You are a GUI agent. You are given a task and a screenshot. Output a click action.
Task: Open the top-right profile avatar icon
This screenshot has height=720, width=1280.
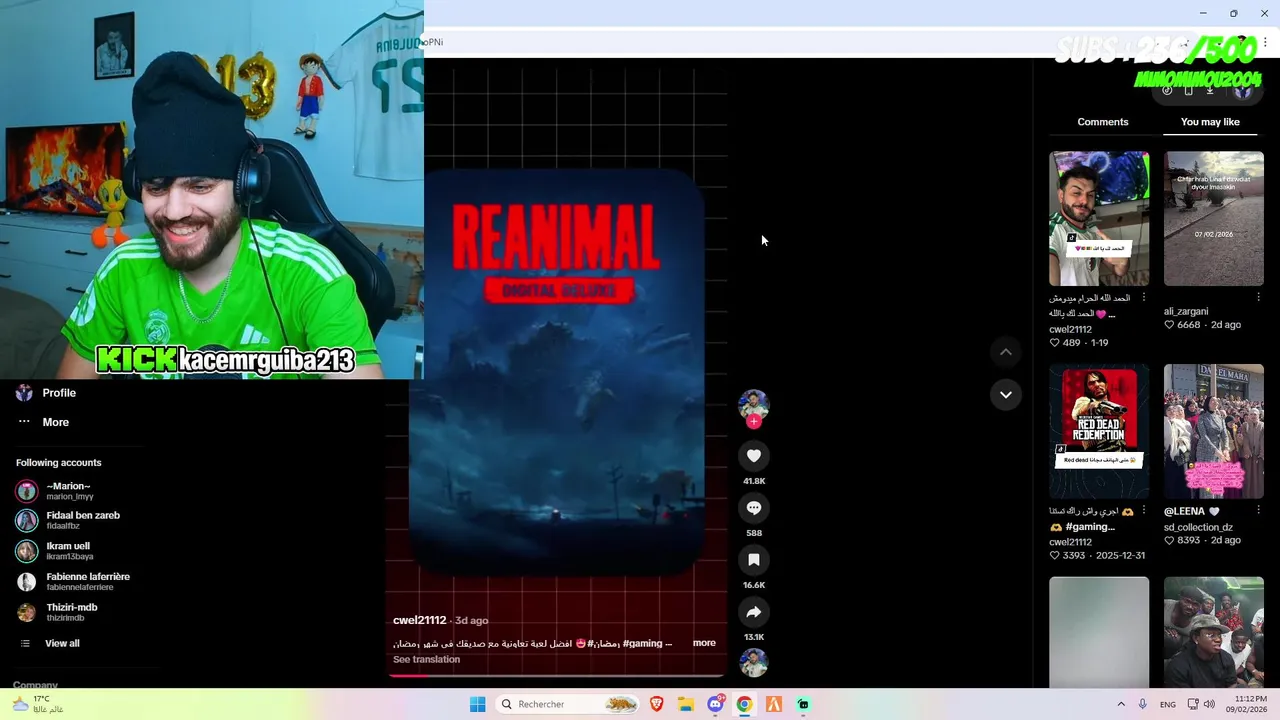coord(1242,90)
